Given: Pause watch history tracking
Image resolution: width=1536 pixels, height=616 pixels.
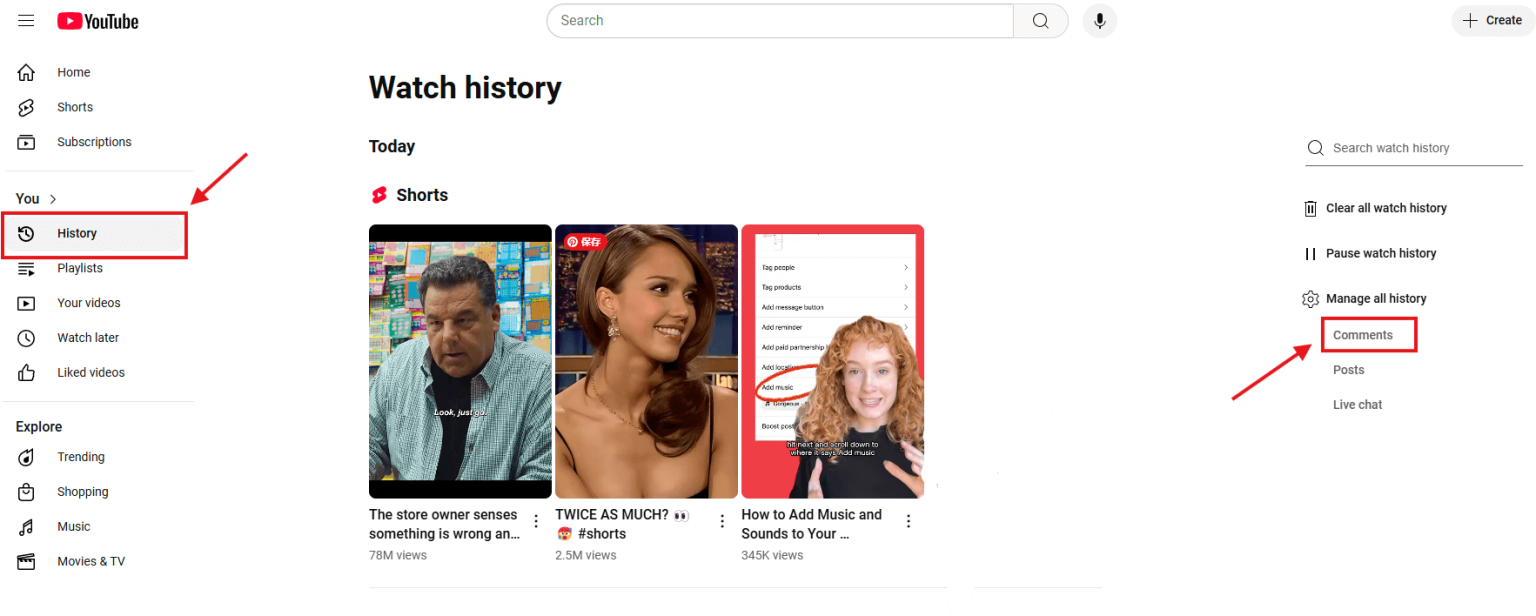Looking at the screenshot, I should [1380, 253].
